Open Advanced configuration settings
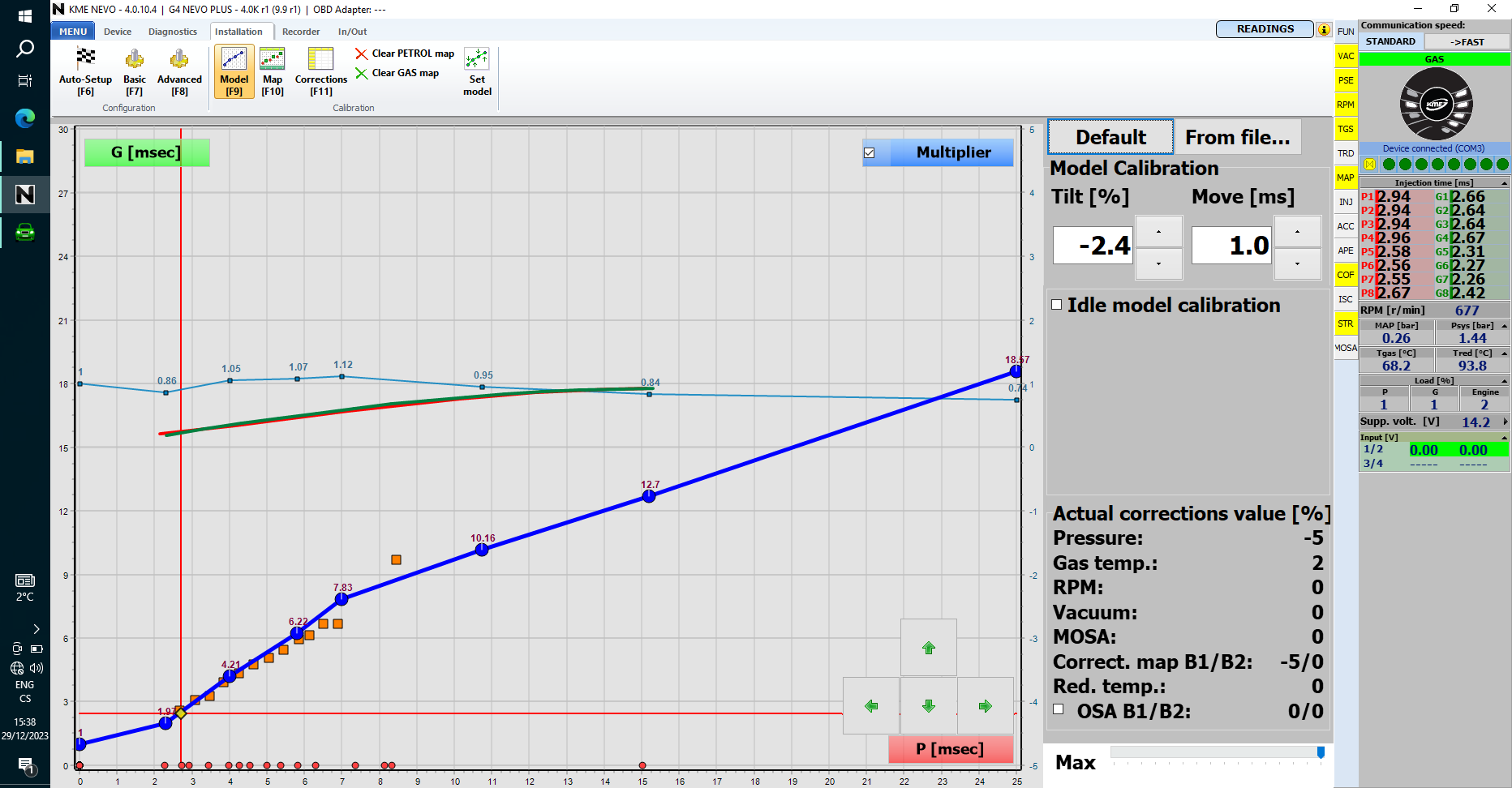The image size is (1512, 788). [x=179, y=71]
